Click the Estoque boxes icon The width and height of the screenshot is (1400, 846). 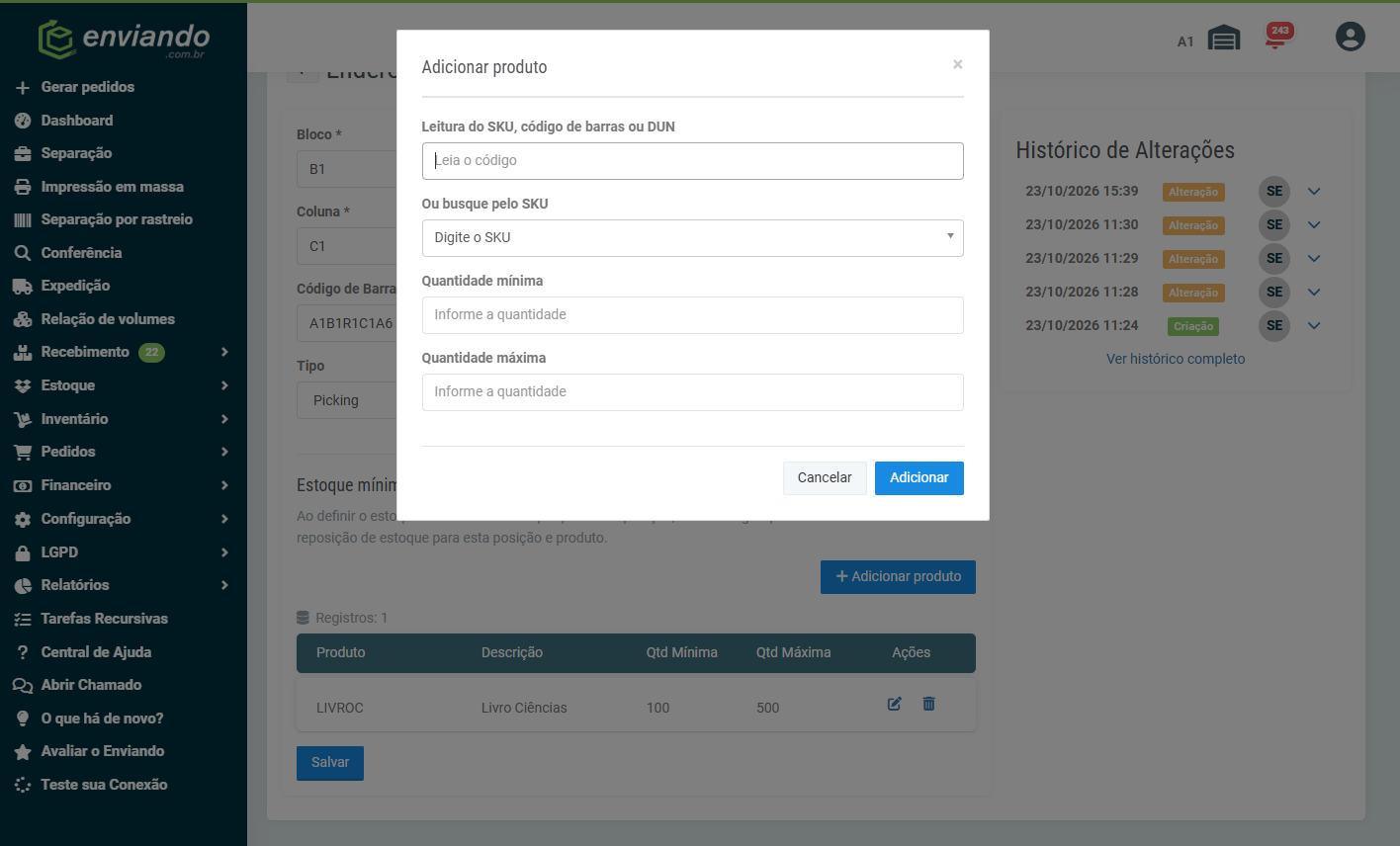click(23, 386)
